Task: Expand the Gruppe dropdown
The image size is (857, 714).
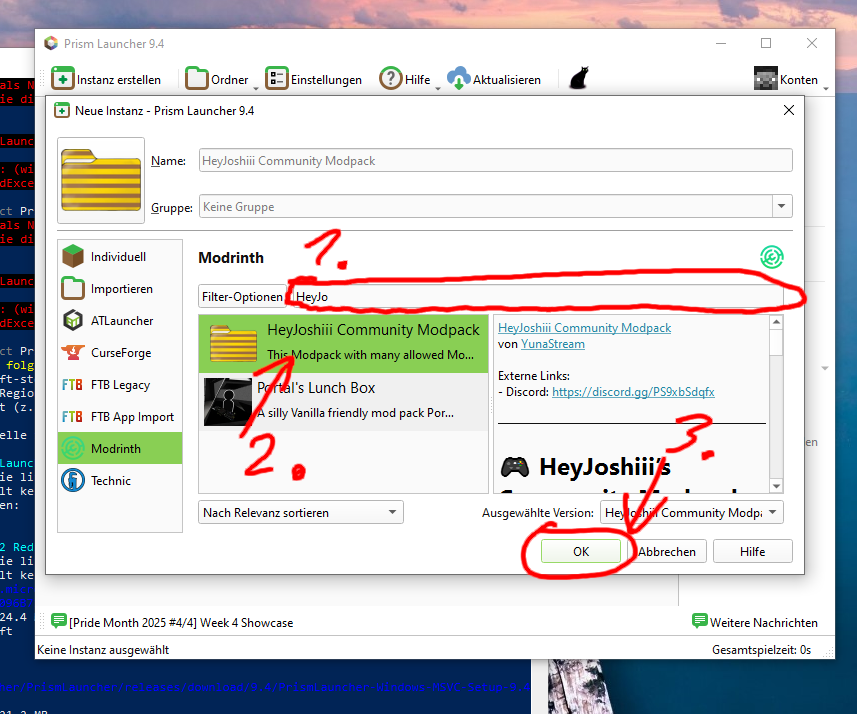Action: coord(782,205)
